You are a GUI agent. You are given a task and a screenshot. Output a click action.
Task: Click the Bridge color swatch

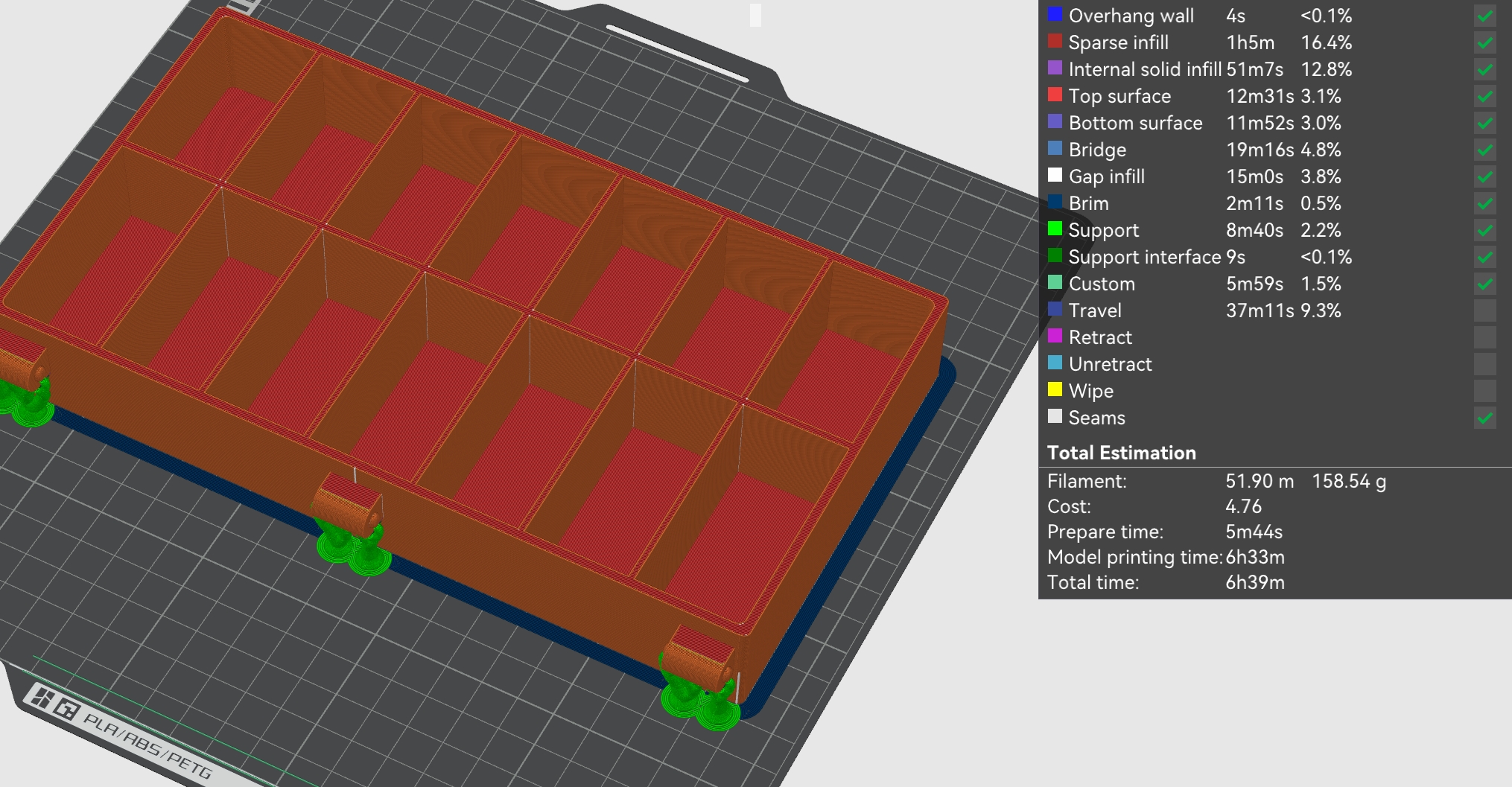1055,150
